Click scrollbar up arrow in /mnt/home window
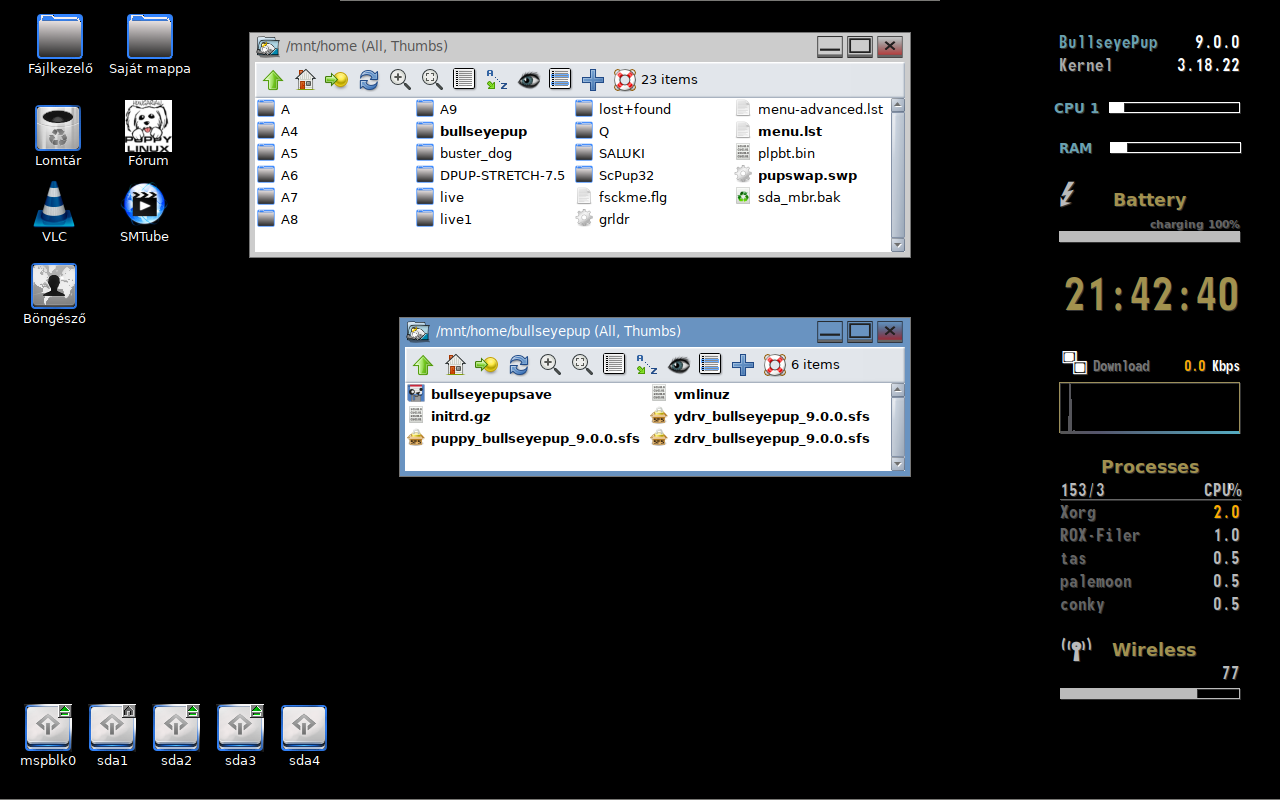The image size is (1280, 800). pyautogui.click(x=897, y=105)
